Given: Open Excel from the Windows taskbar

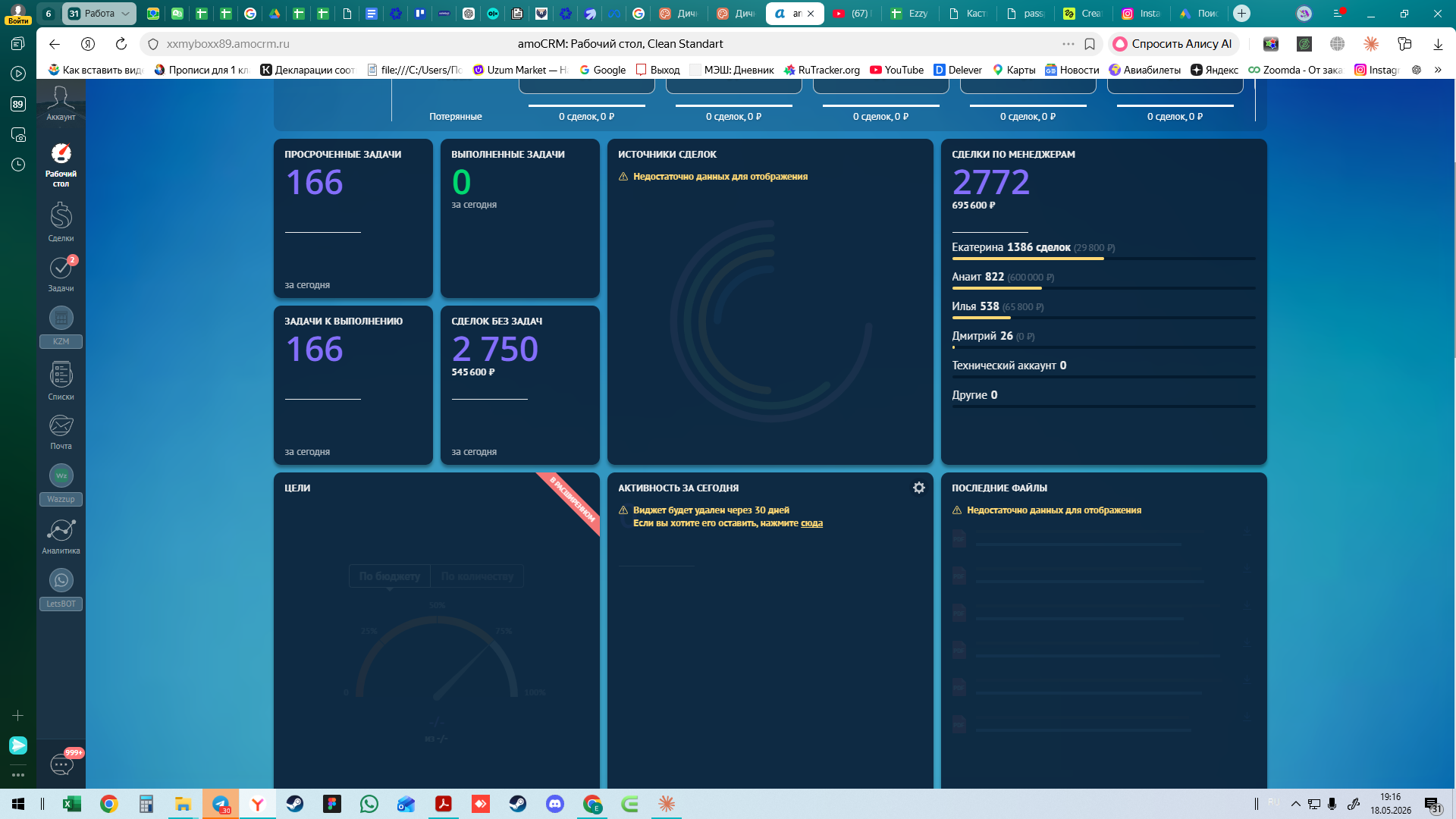Looking at the screenshot, I should [72, 804].
